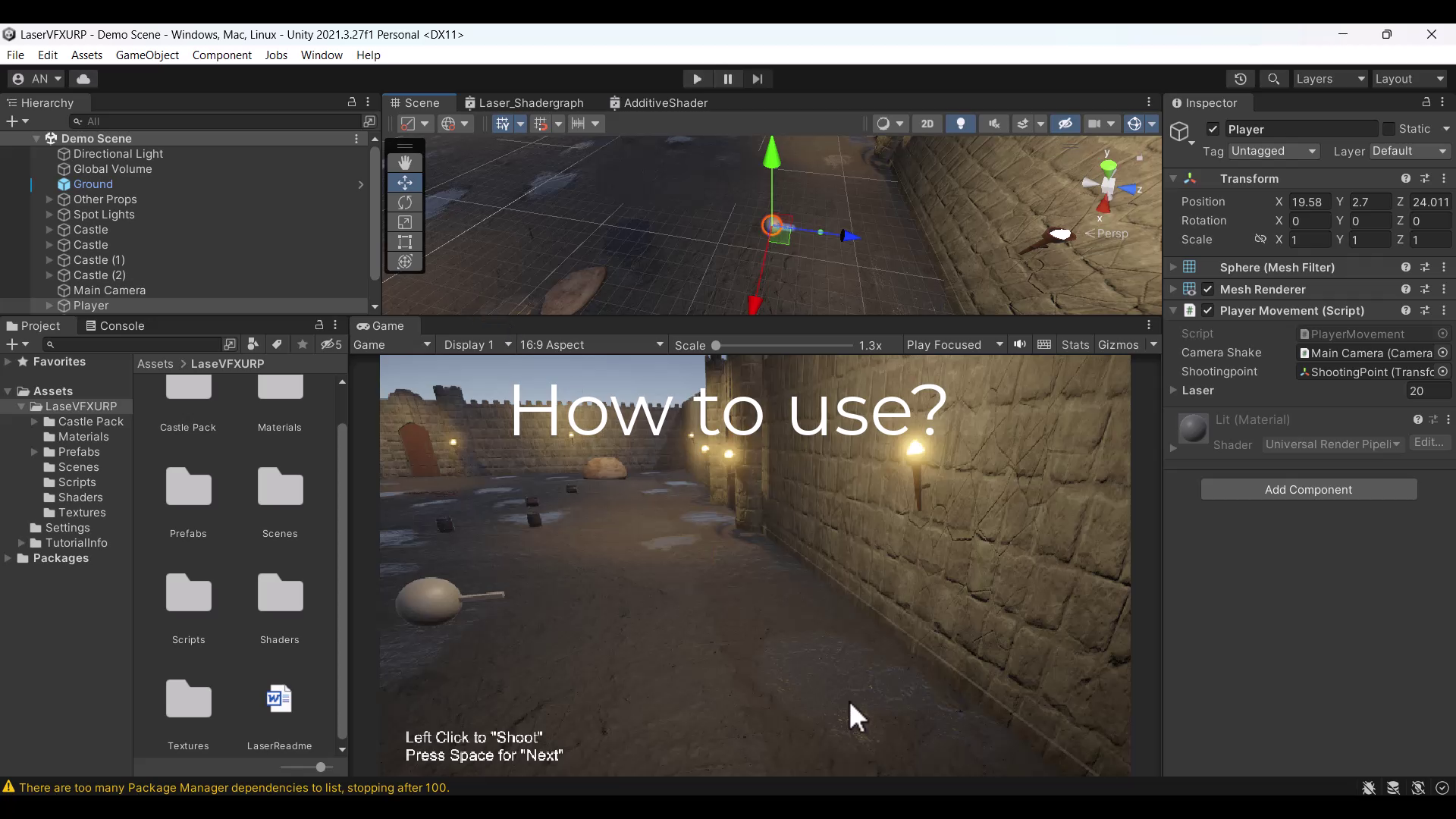Open the Tag dropdown showing Untagged
The width and height of the screenshot is (1456, 819).
coord(1274,151)
